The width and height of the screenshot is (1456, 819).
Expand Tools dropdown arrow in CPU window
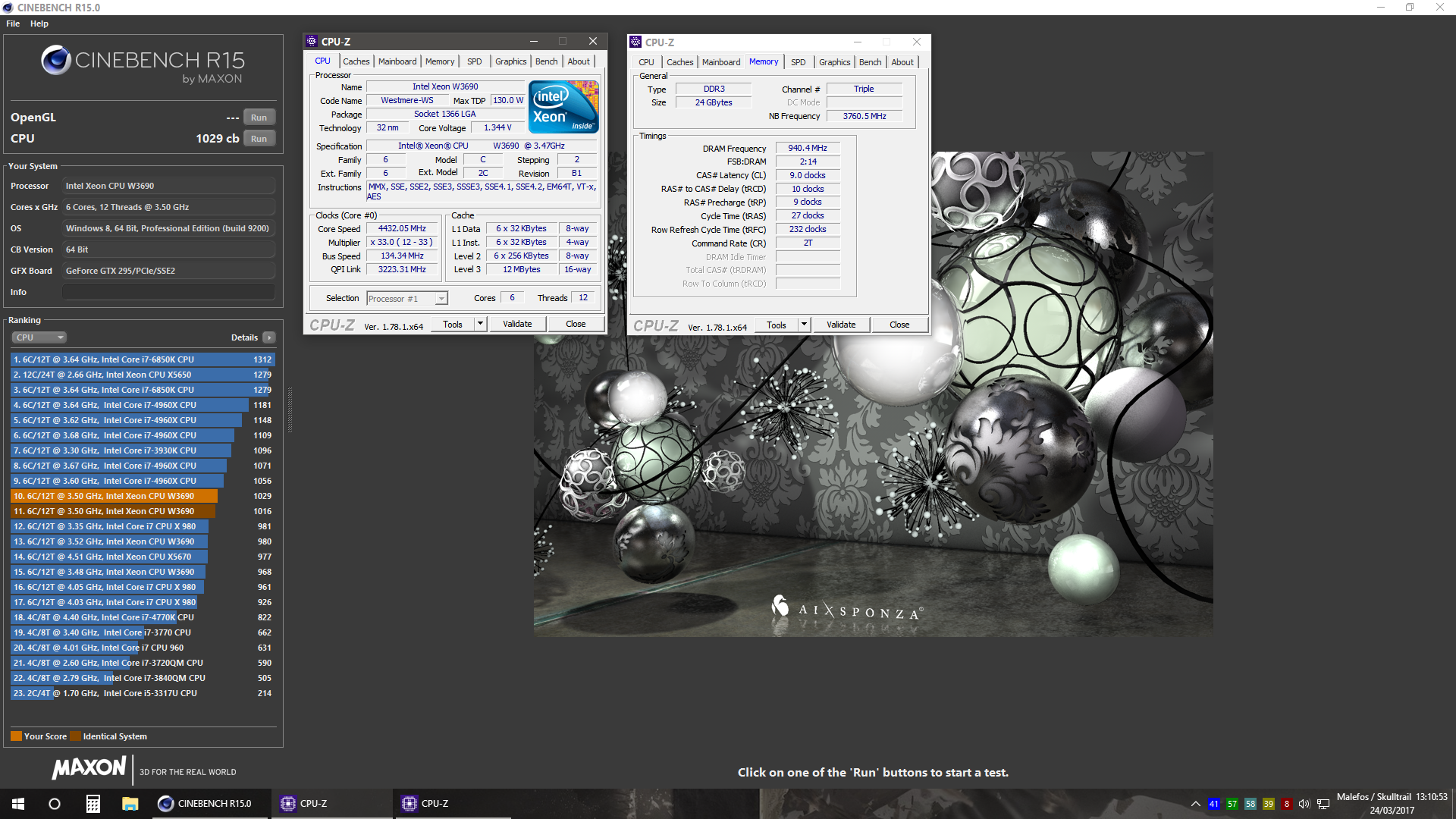pos(480,325)
